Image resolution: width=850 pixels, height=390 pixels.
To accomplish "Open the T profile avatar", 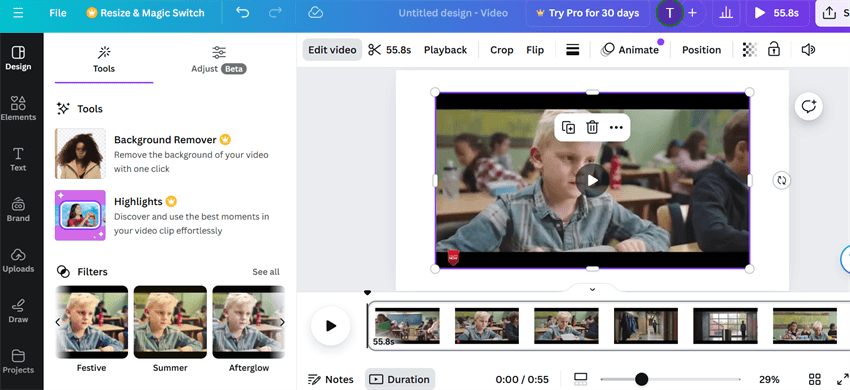I will point(669,13).
